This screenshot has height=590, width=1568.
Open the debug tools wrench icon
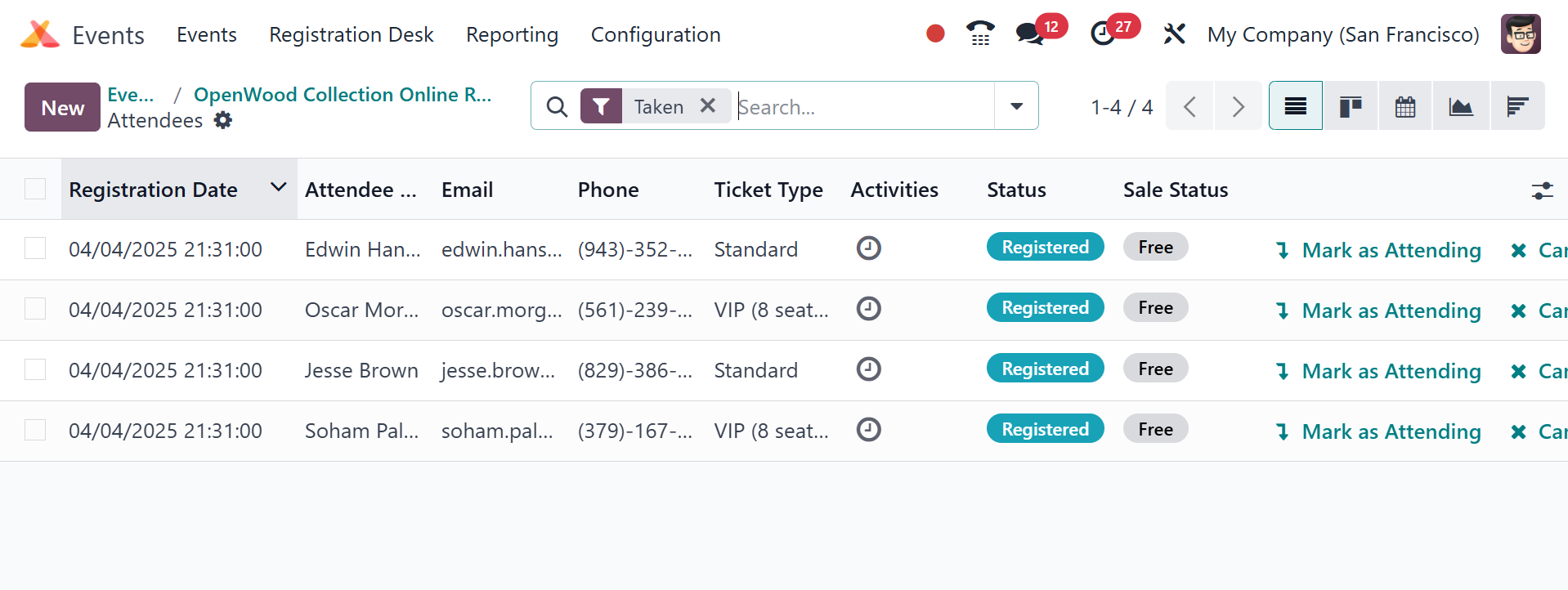[1174, 34]
